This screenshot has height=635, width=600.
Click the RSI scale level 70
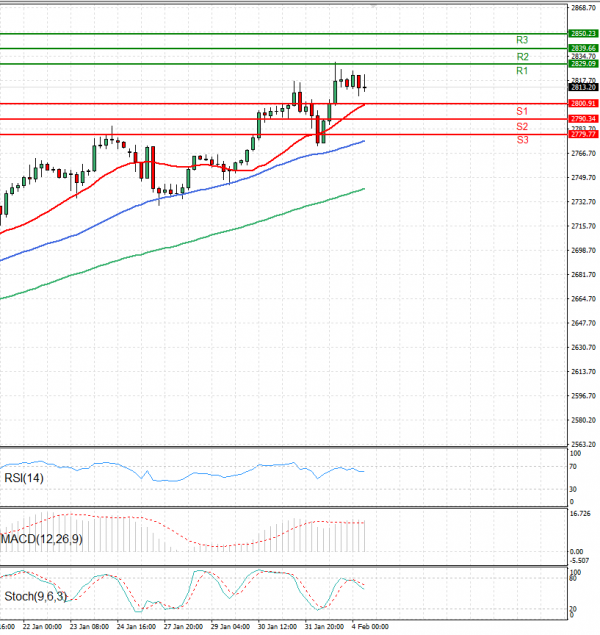[573, 467]
